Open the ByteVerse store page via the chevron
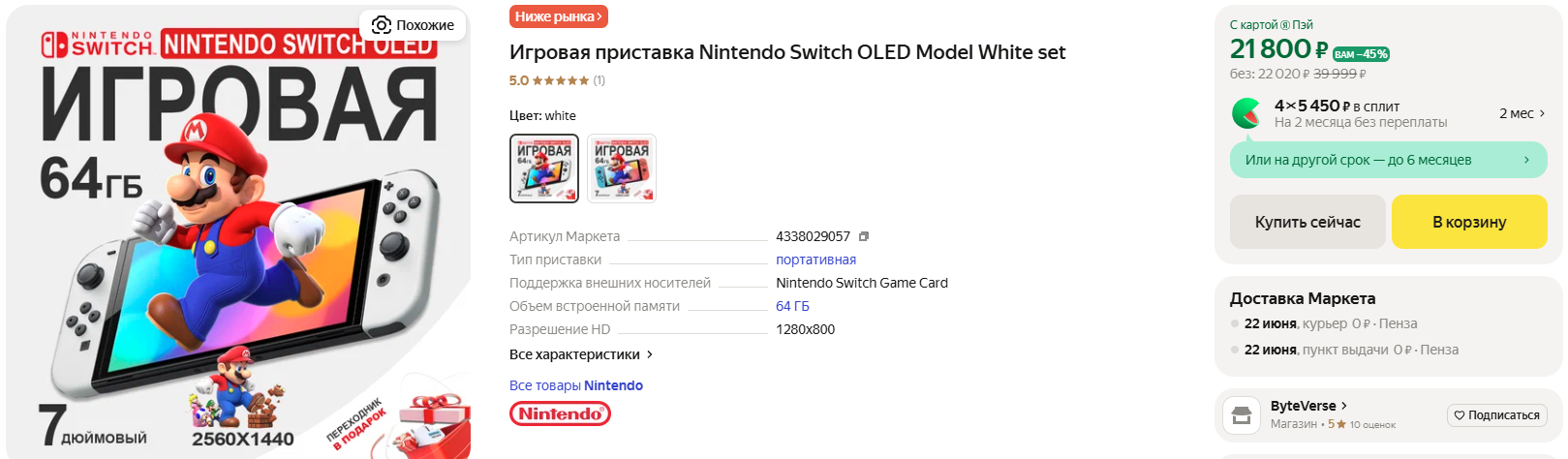The width and height of the screenshot is (1568, 459). point(1344,406)
